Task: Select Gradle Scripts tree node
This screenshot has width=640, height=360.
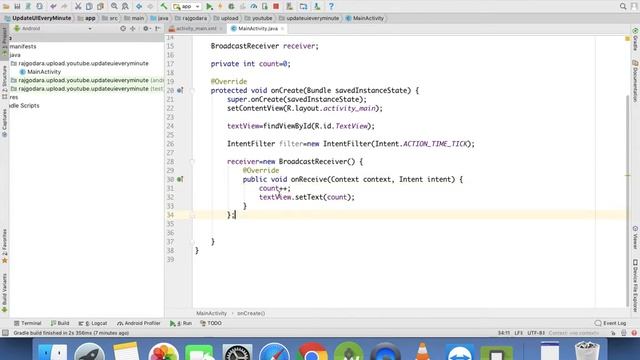Action: pyautogui.click(x=24, y=106)
